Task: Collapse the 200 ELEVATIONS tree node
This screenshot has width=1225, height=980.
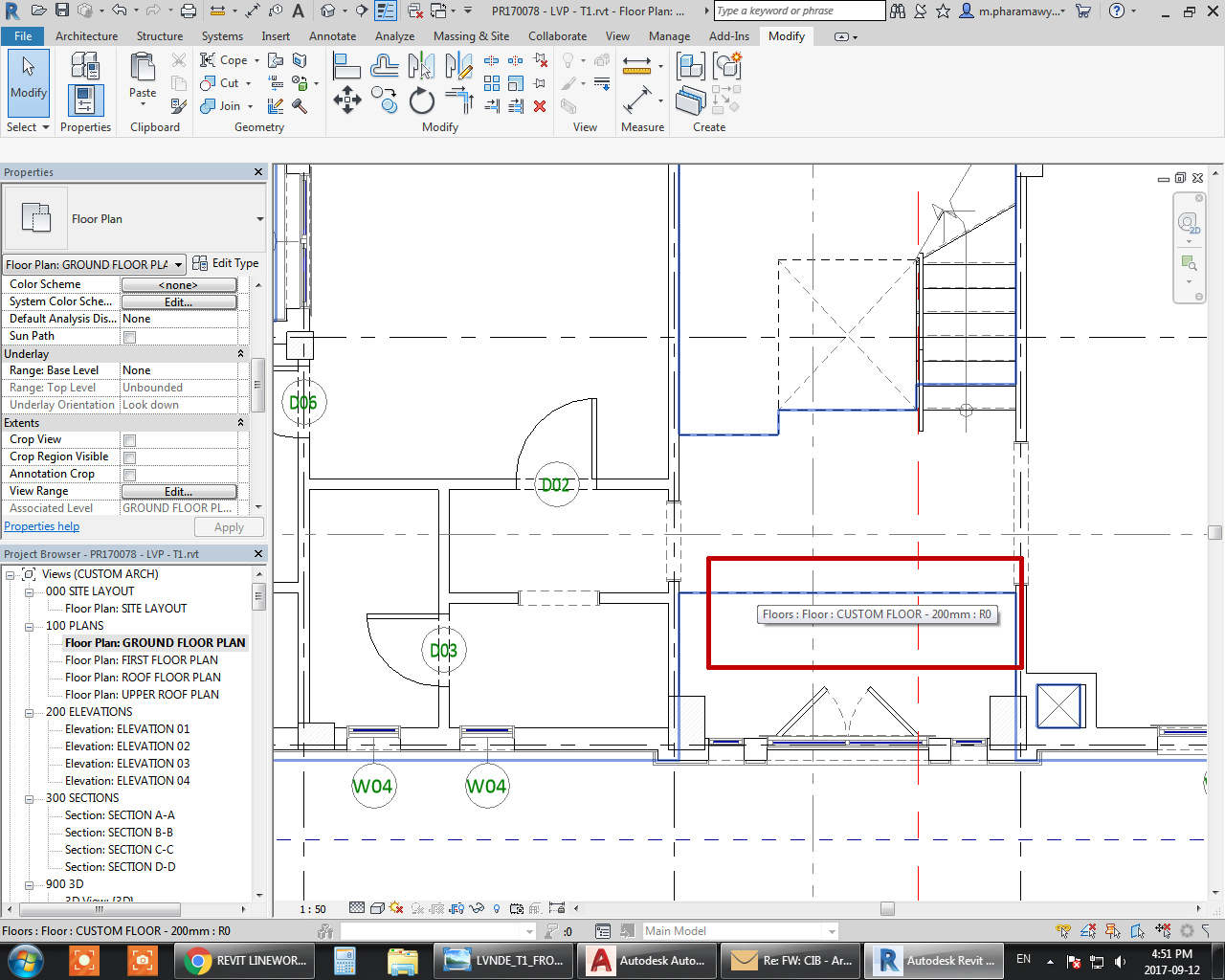Action: (30, 712)
